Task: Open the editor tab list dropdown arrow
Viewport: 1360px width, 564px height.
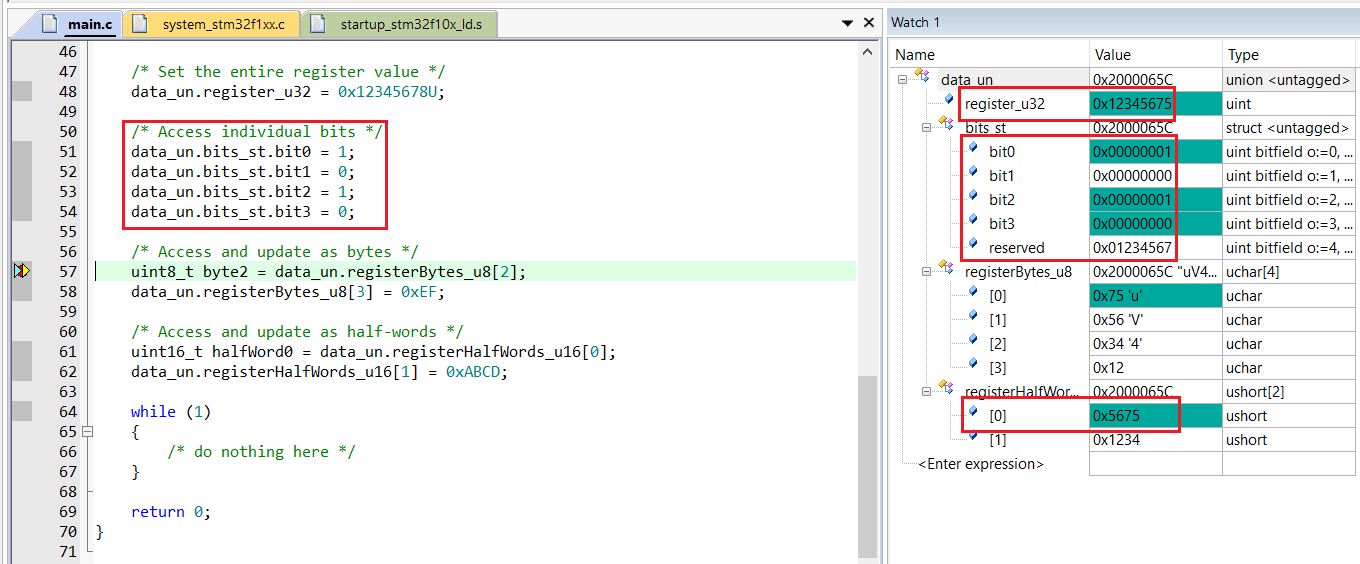Action: pyautogui.click(x=847, y=23)
